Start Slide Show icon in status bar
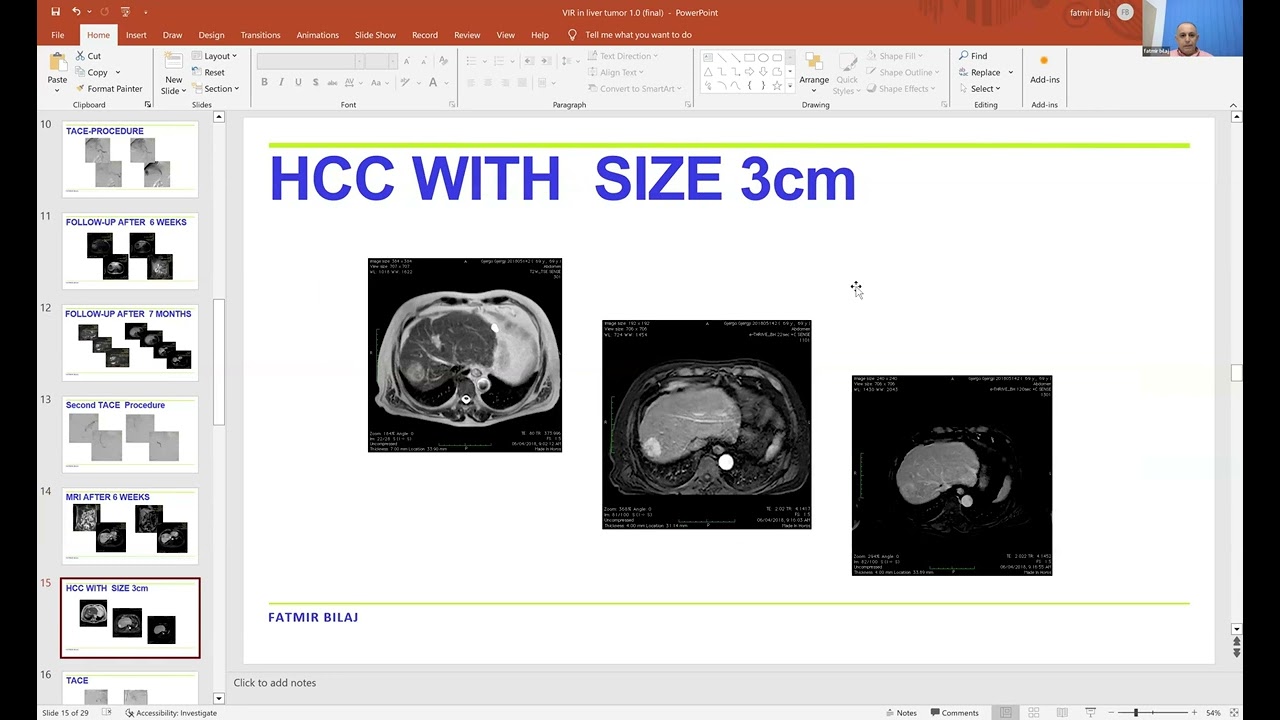The image size is (1280, 720). click(x=1090, y=713)
